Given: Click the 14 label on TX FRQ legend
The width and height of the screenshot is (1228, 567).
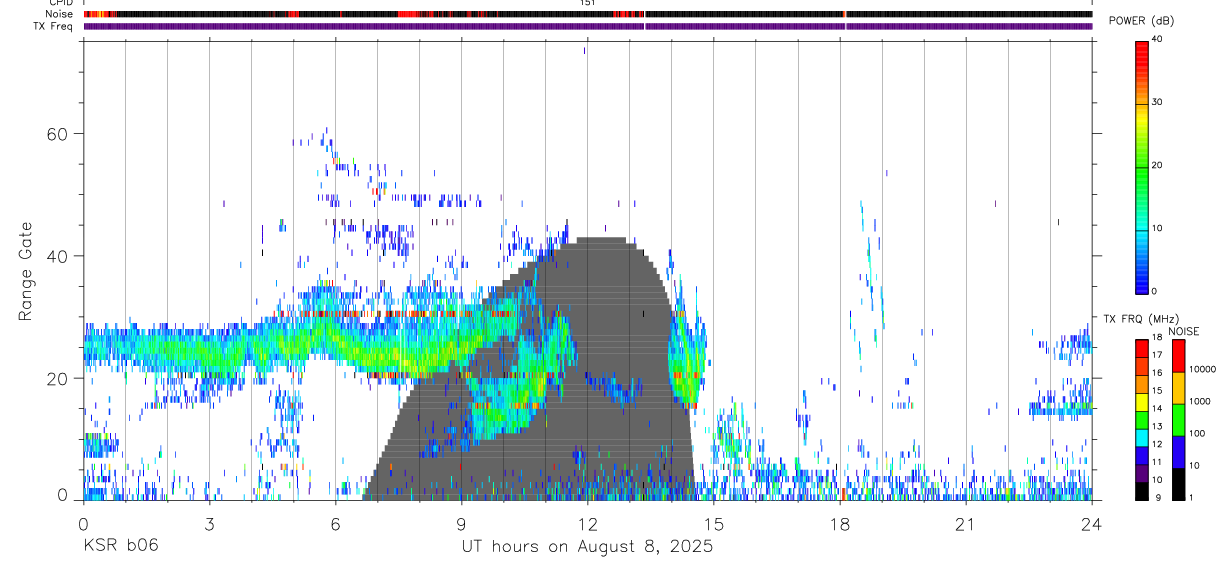Looking at the screenshot, I should [x=1156, y=409].
